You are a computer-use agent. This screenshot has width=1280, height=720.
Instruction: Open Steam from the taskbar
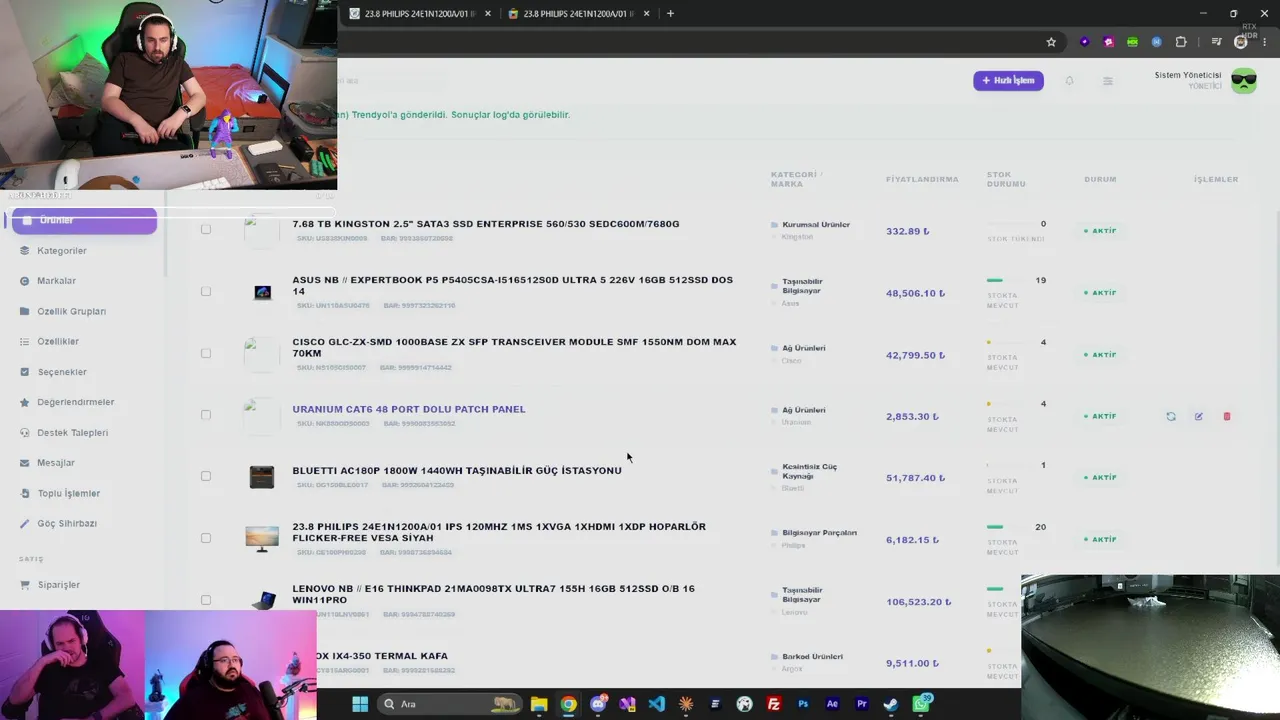(890, 704)
